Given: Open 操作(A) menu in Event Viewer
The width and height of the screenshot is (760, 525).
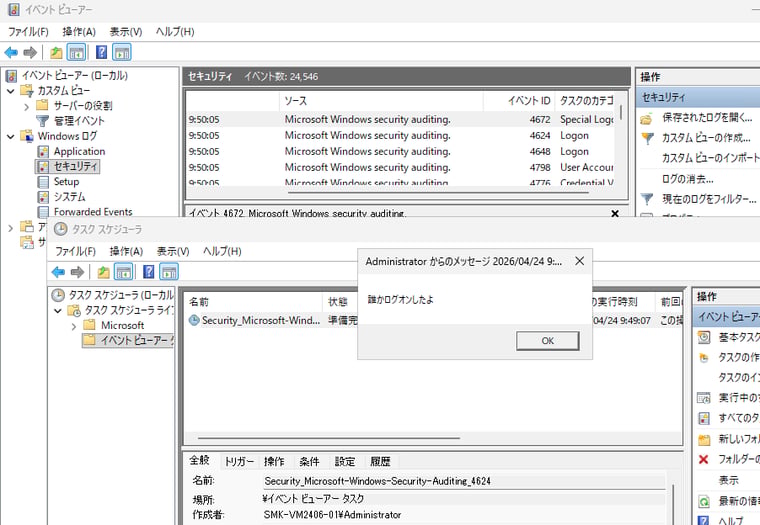Looking at the screenshot, I should click(x=79, y=32).
